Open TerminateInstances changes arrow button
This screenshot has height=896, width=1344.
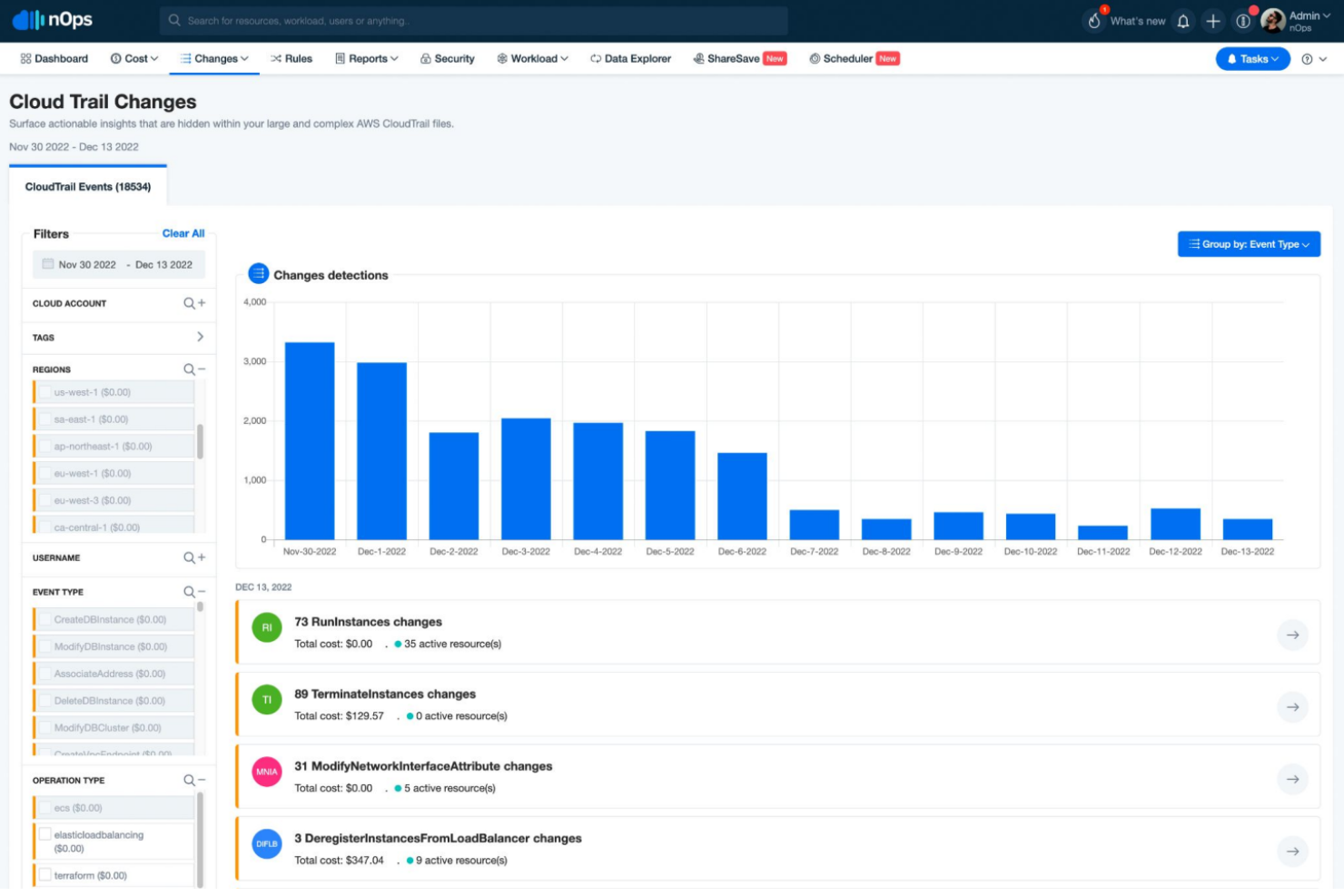(x=1292, y=706)
